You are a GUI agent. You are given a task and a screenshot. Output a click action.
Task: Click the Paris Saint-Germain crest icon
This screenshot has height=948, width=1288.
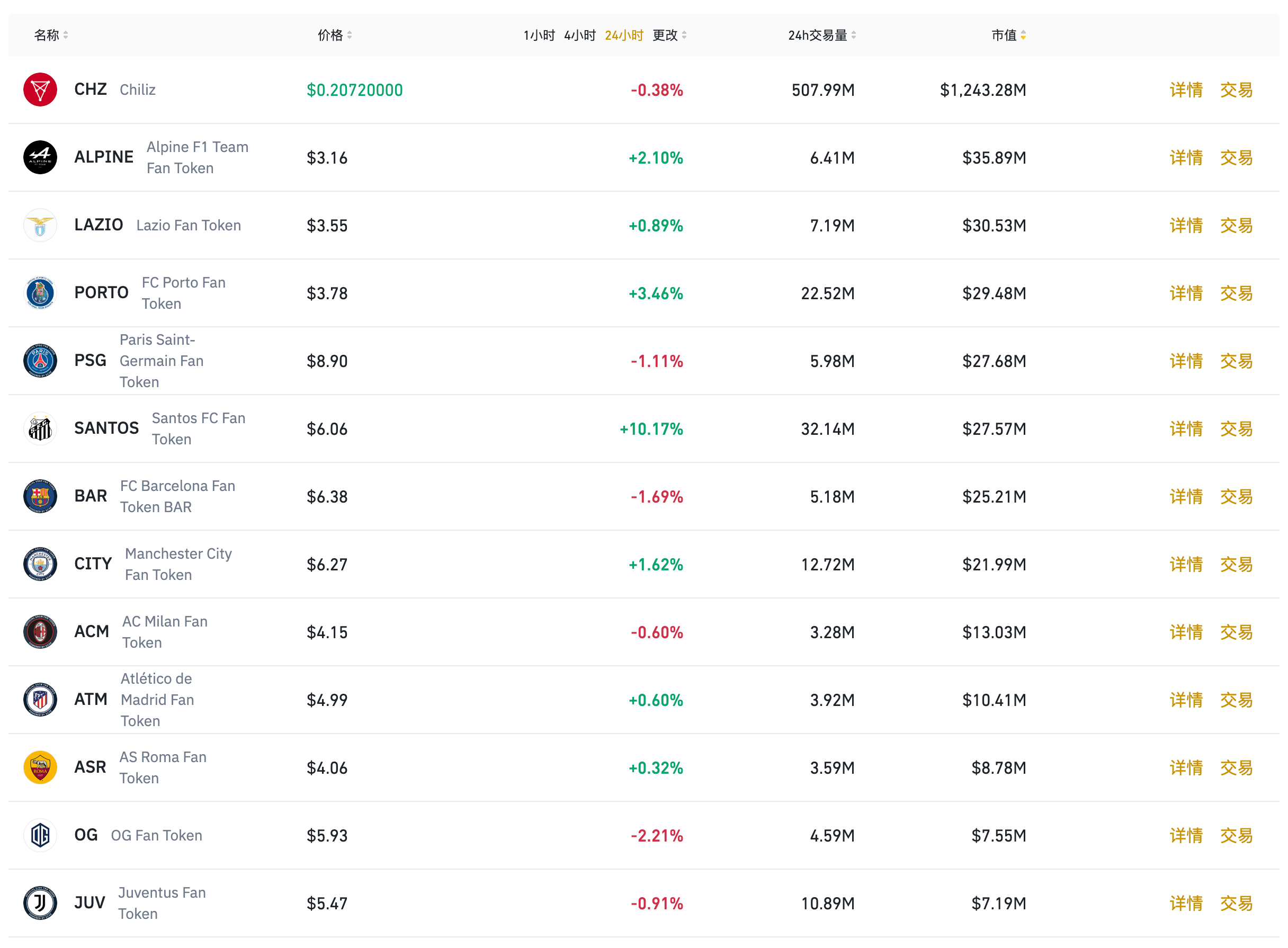coord(40,360)
